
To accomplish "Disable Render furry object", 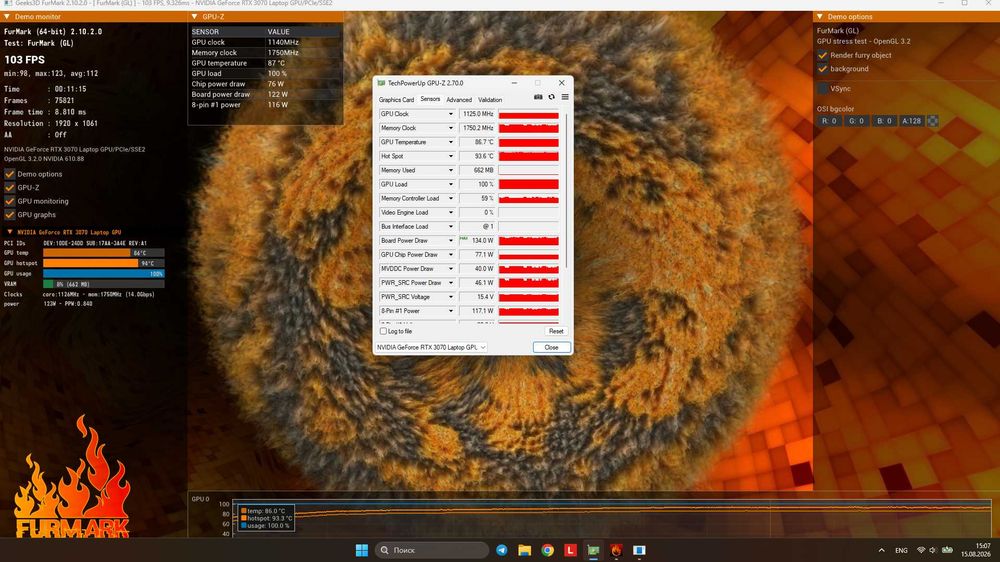I will (x=823, y=55).
